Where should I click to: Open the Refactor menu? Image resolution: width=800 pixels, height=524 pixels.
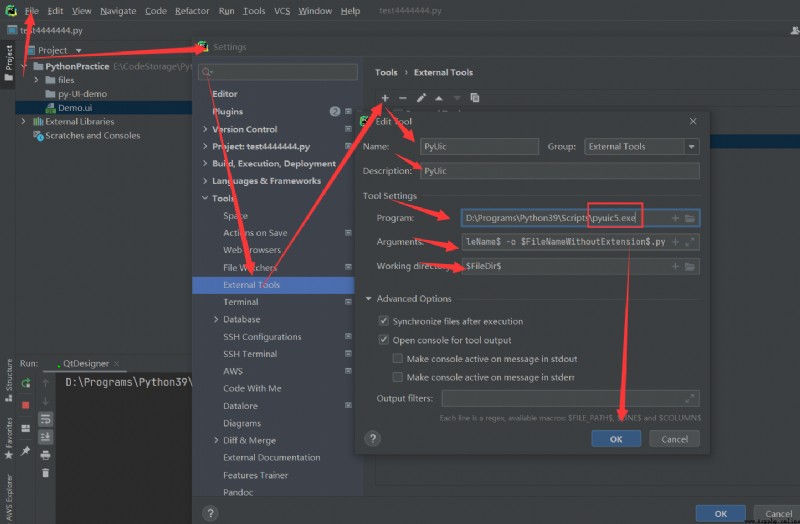[192, 11]
